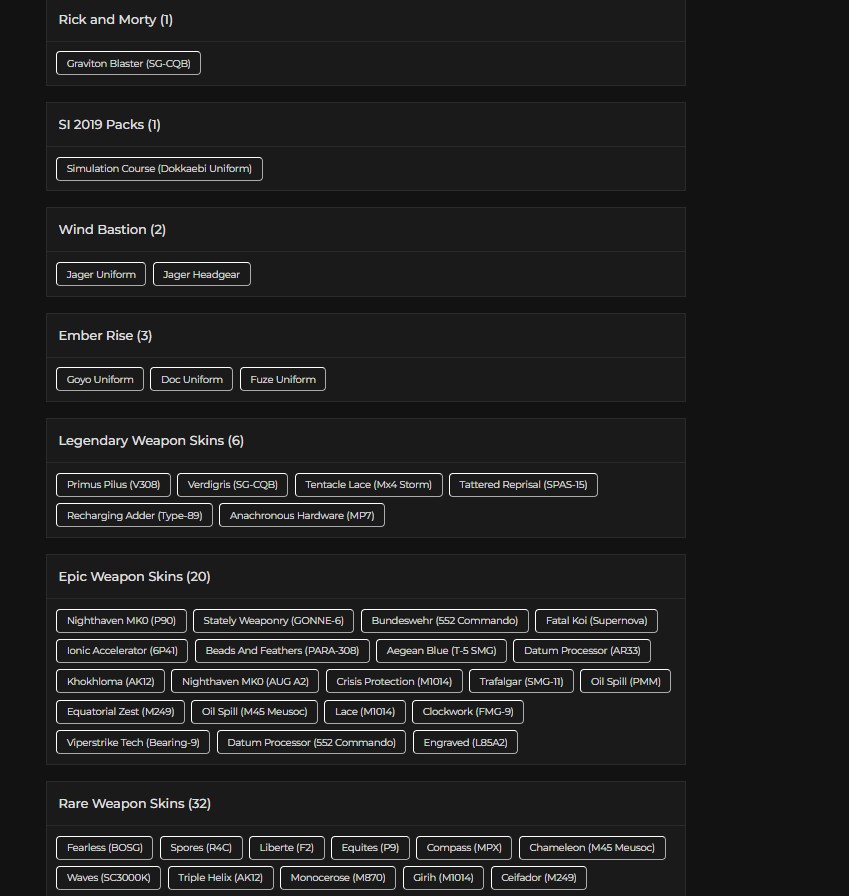Image resolution: width=849 pixels, height=896 pixels.
Task: Choose the Goyo Uniform tag
Action: (x=100, y=379)
